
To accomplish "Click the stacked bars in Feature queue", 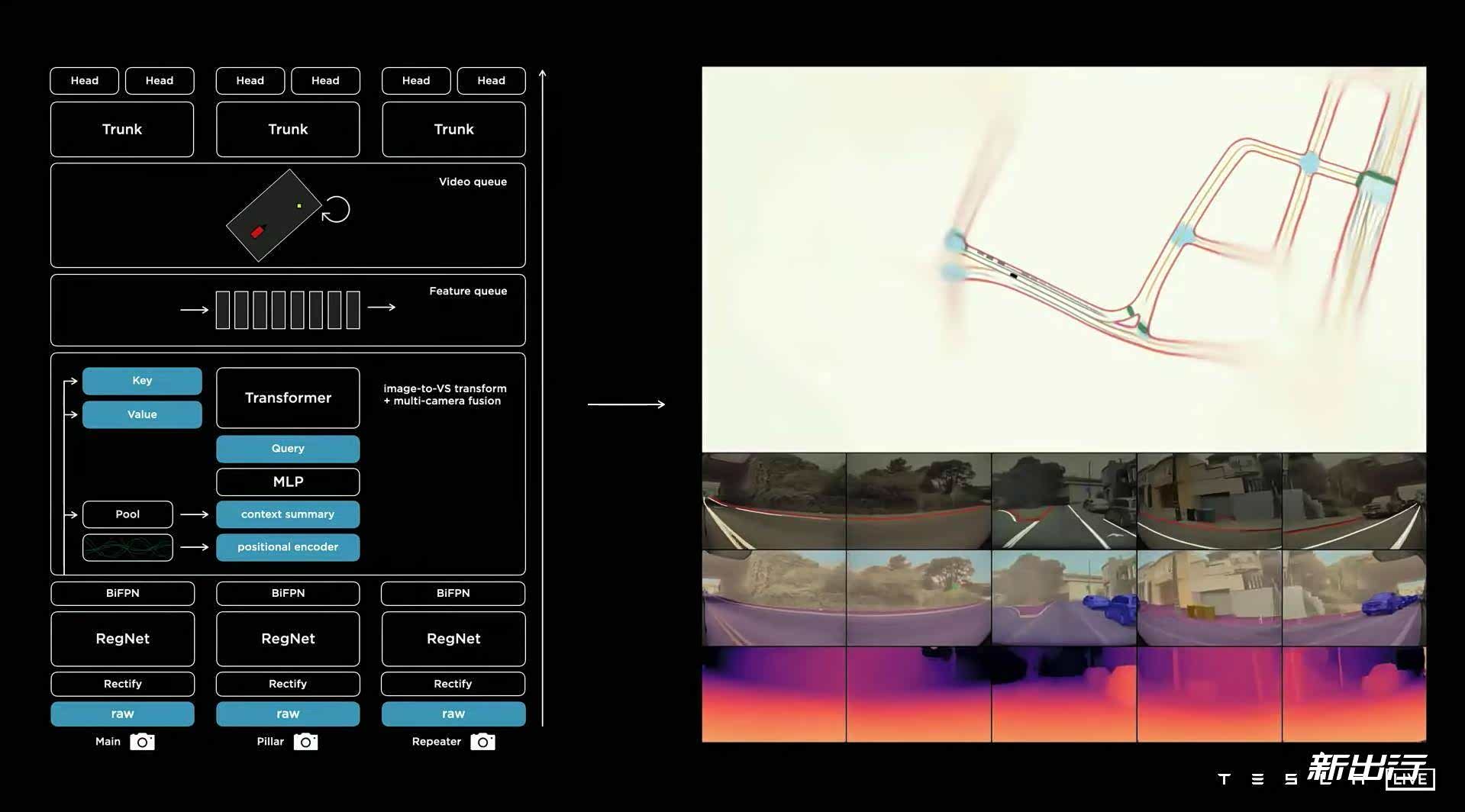I will tap(288, 310).
